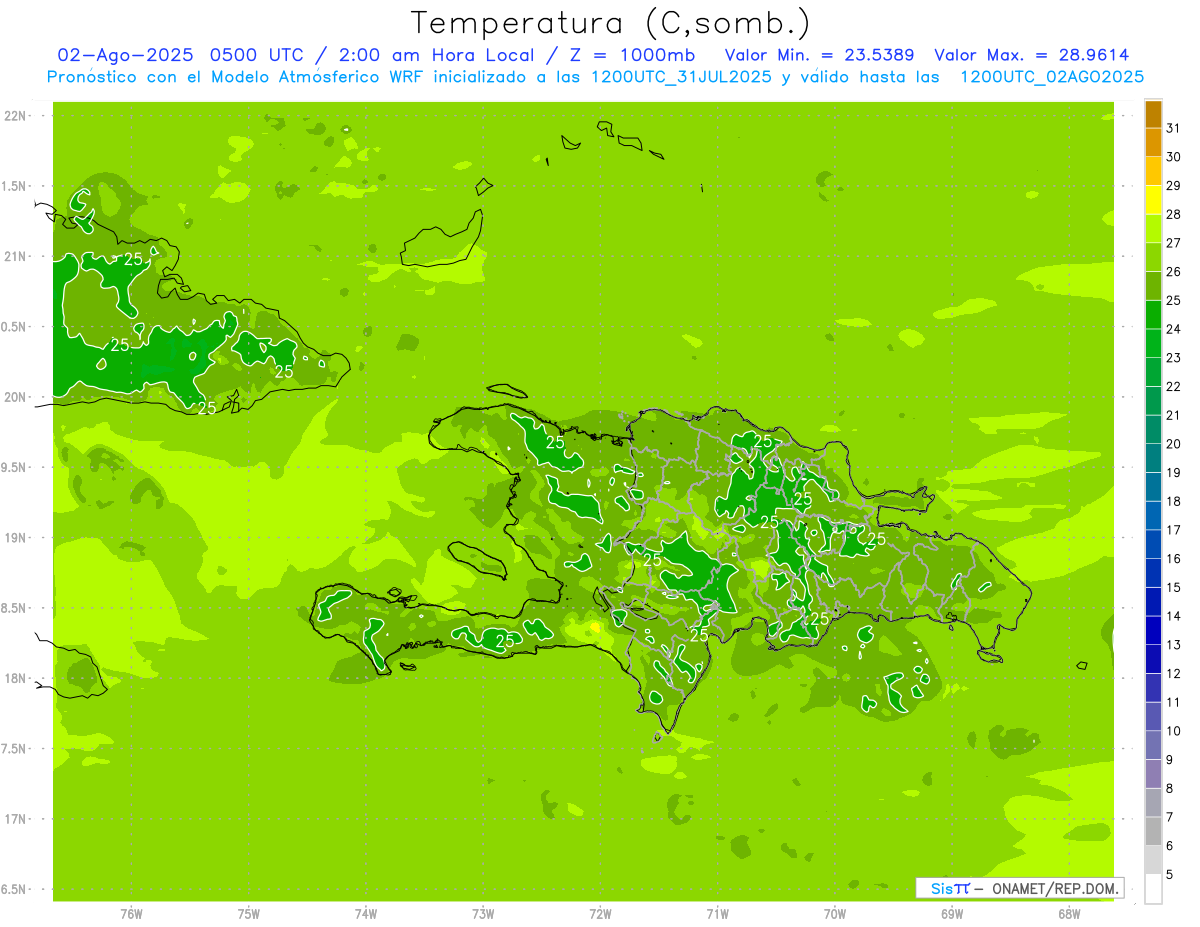Click the "17N" latitude axis label
This screenshot has width=1200, height=927.
tap(16, 819)
